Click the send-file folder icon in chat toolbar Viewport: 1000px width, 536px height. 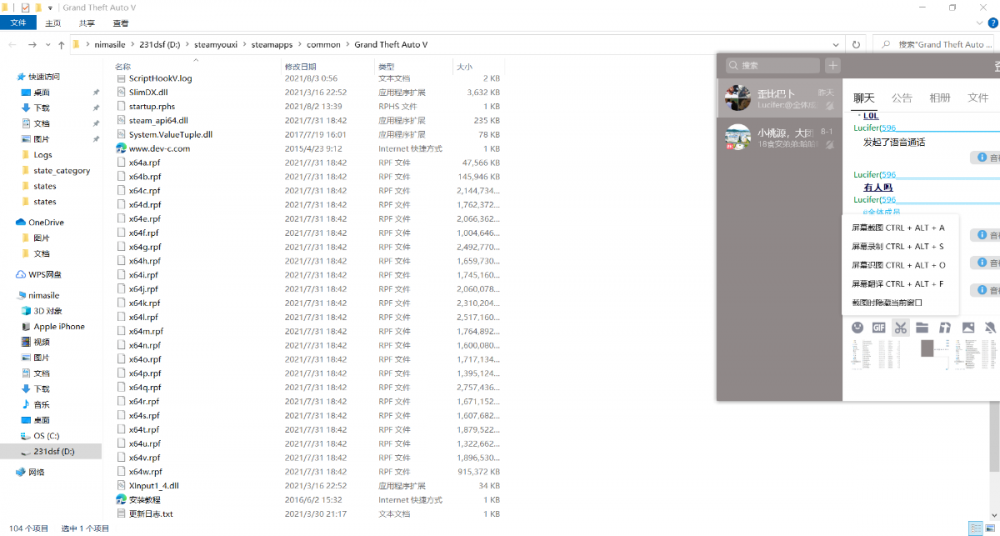click(922, 327)
